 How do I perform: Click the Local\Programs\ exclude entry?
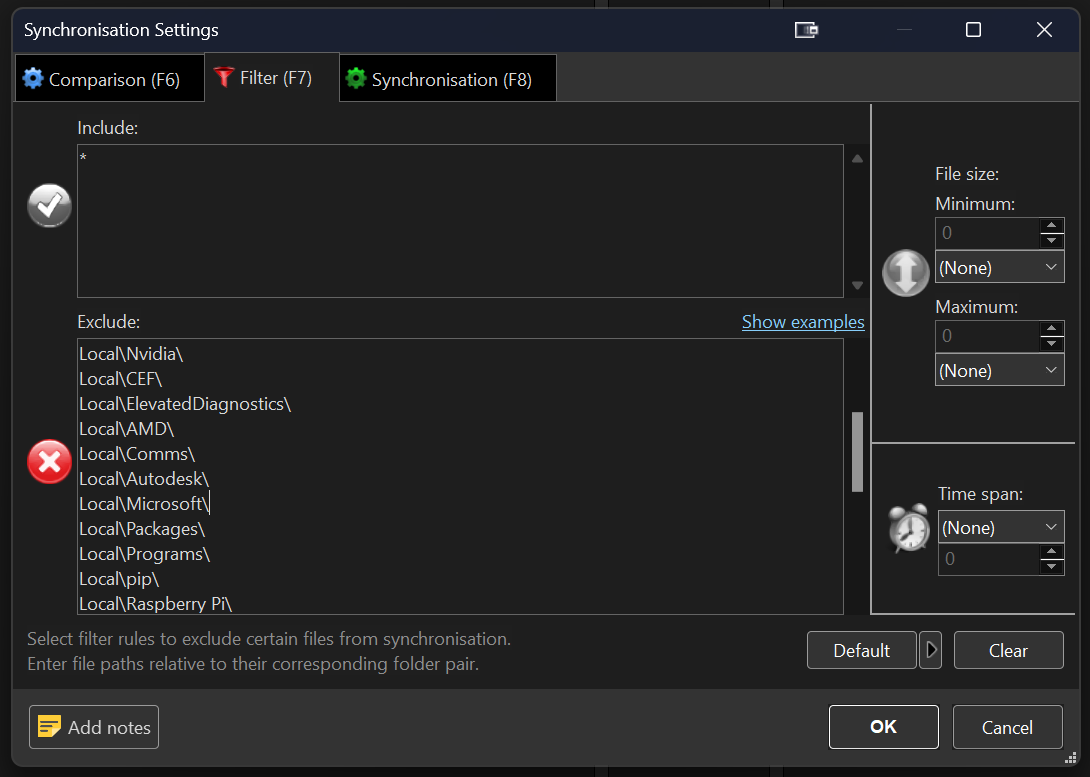(x=145, y=554)
